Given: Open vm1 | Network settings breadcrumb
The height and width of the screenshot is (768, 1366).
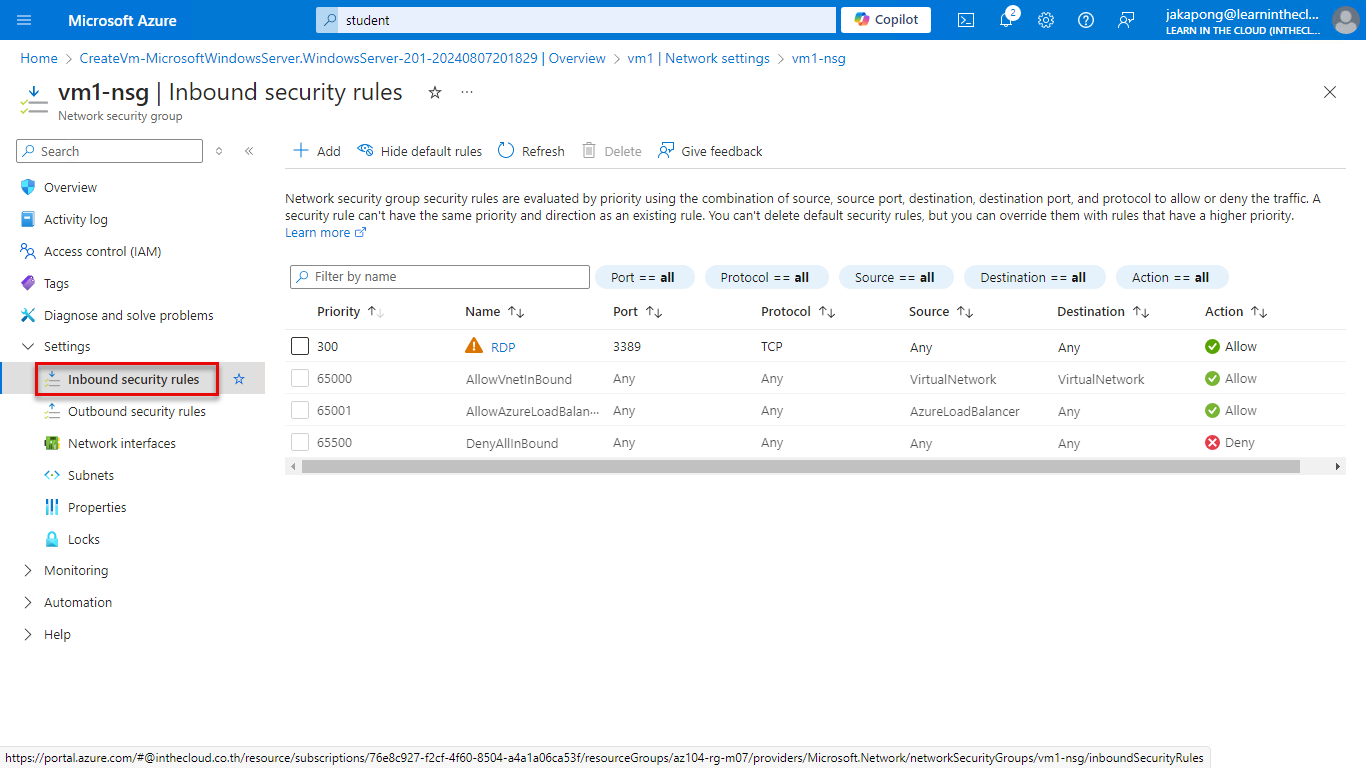Looking at the screenshot, I should [699, 58].
